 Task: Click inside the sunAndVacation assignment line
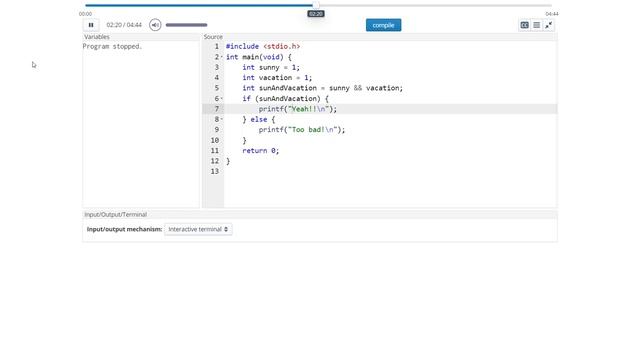322,88
